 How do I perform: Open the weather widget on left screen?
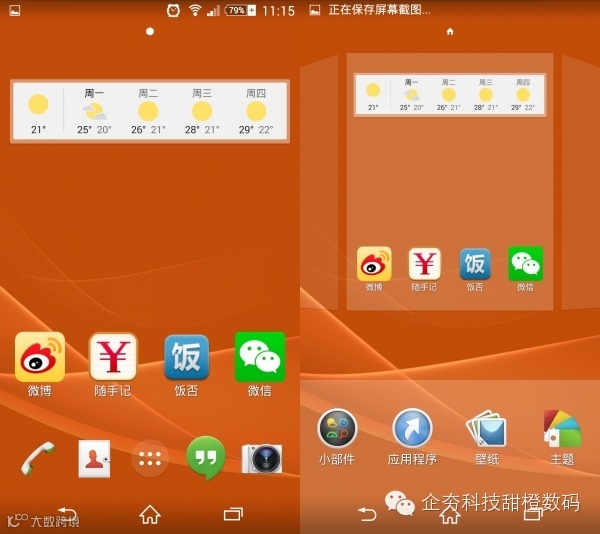150,111
